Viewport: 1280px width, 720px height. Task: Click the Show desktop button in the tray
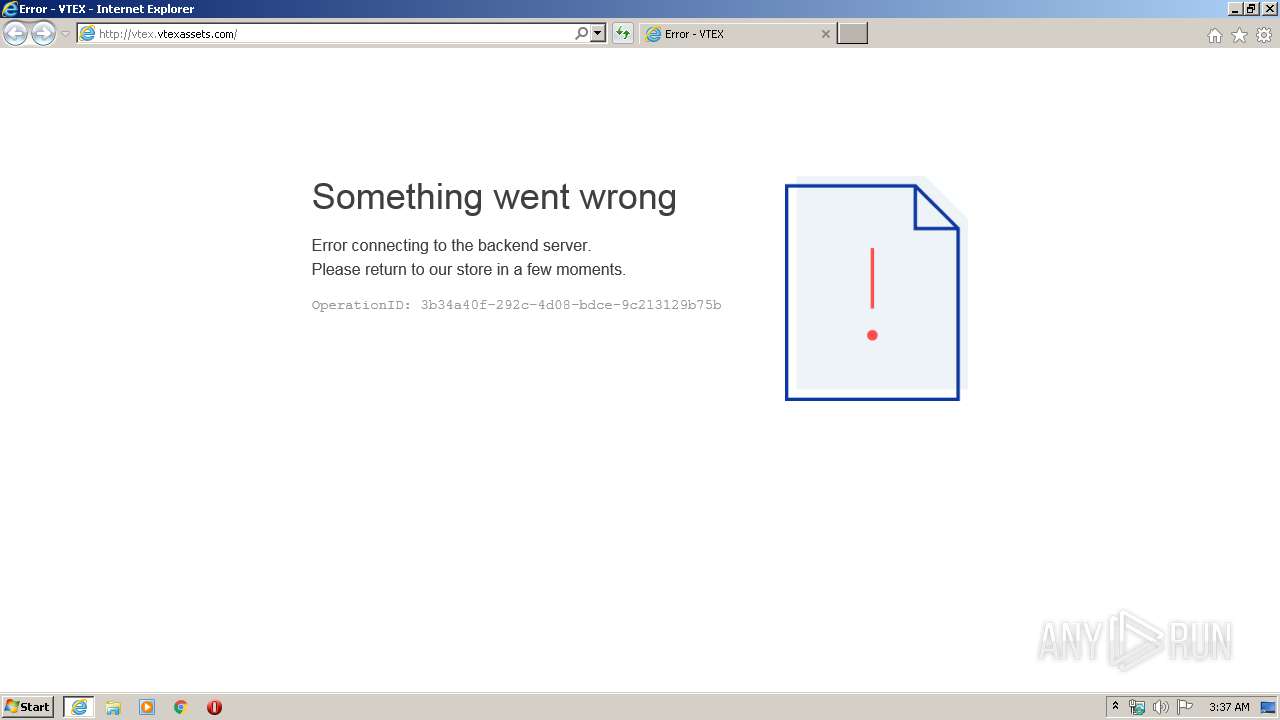click(x=1268, y=707)
